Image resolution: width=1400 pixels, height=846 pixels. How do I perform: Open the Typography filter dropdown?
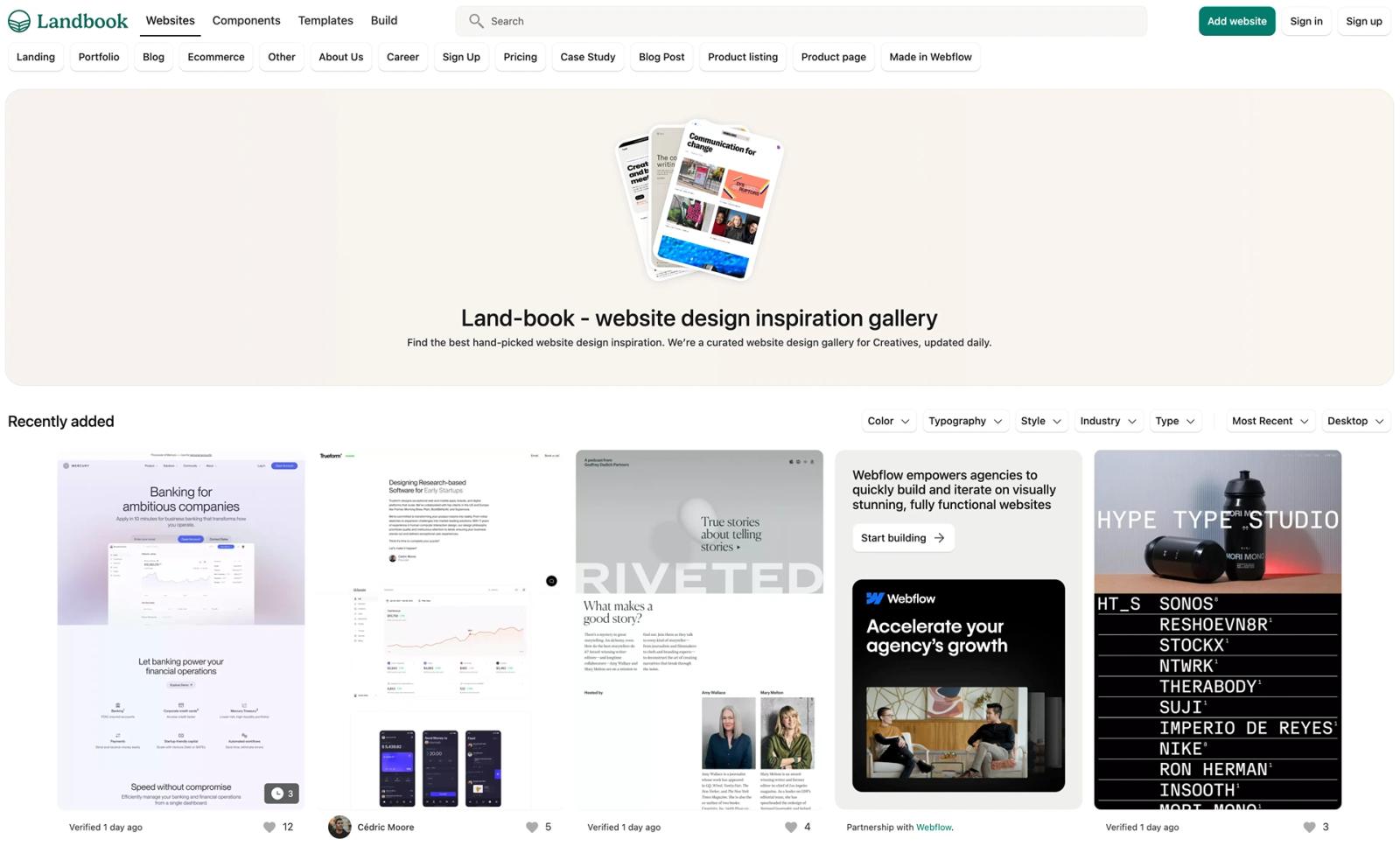click(x=965, y=421)
